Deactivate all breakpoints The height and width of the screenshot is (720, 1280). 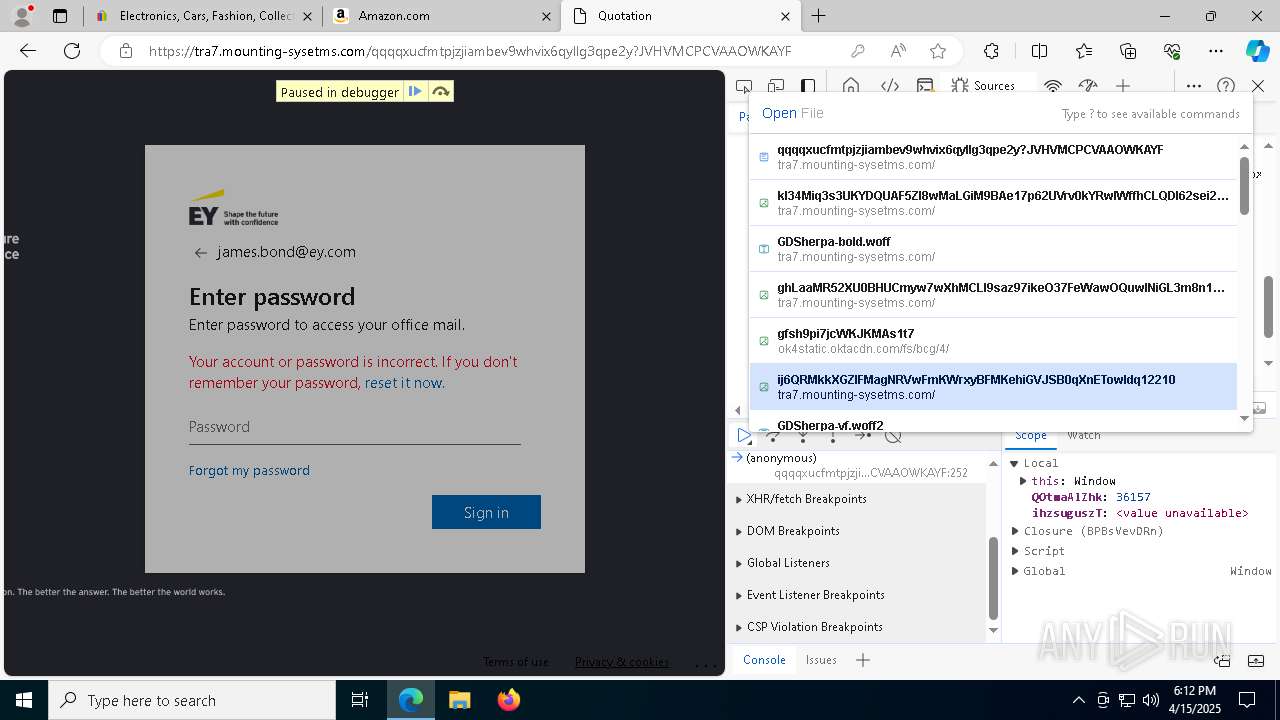(x=894, y=435)
